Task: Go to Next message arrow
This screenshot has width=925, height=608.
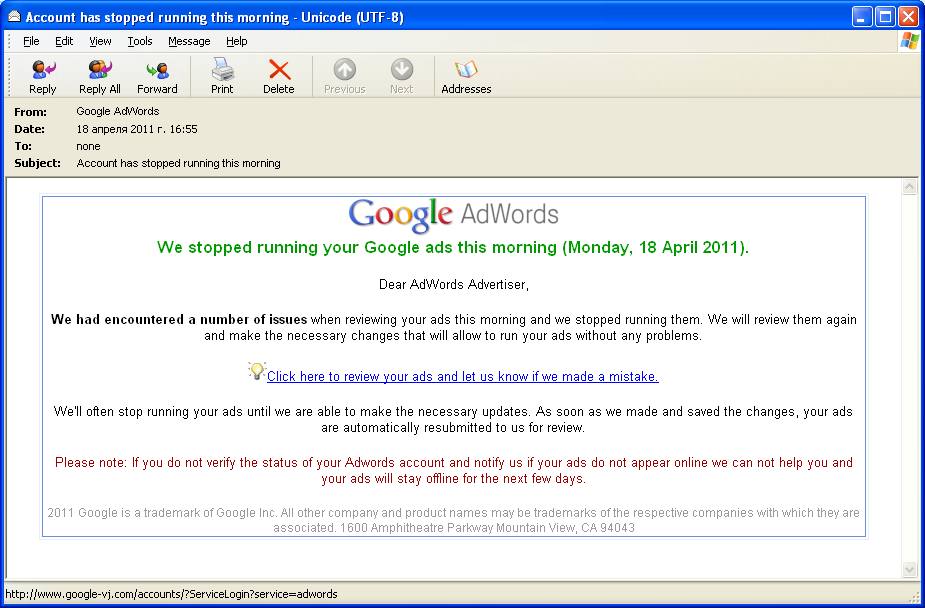Action: (402, 77)
